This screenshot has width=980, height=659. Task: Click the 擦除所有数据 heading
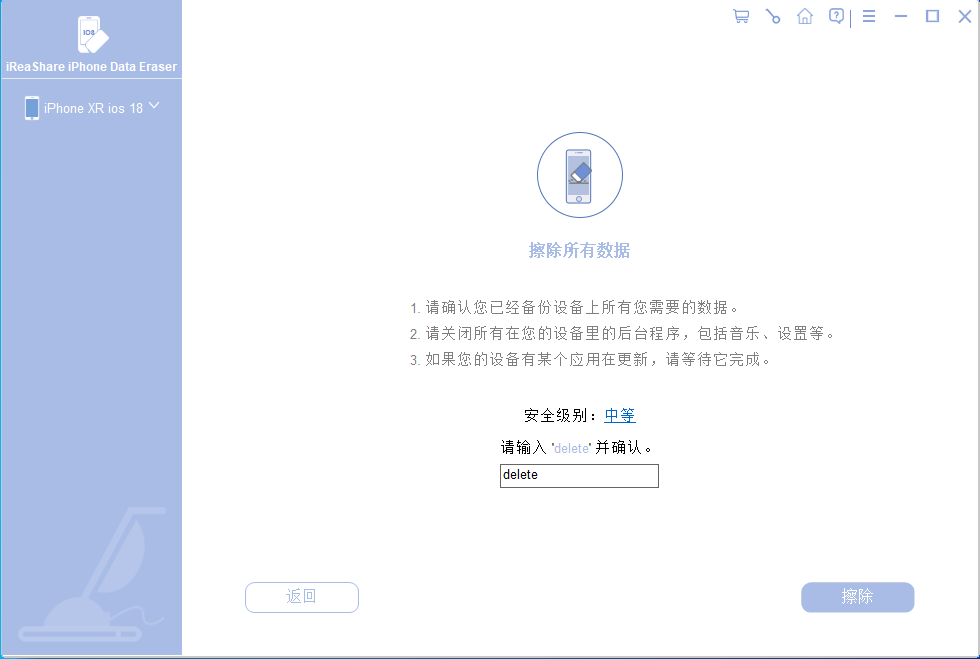pos(579,251)
